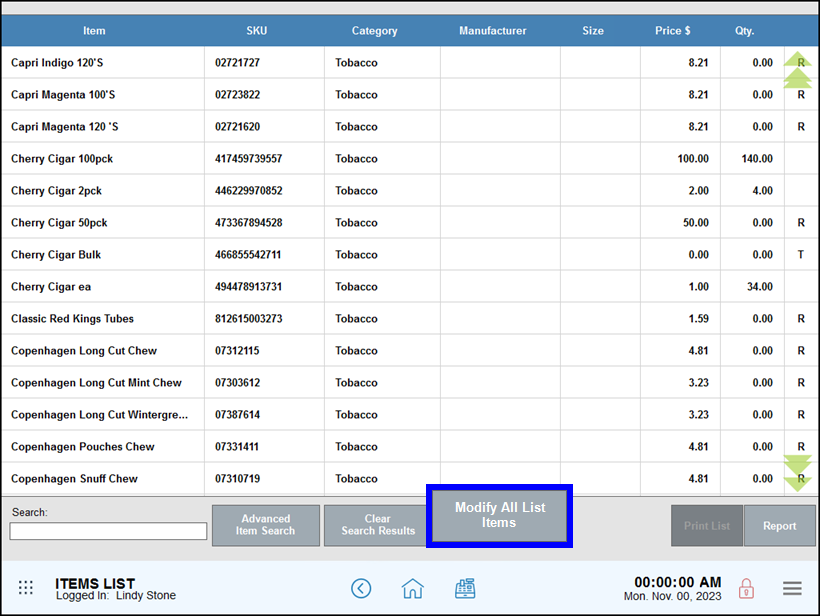Open the Report button
Image resolution: width=820 pixels, height=616 pixels.
[779, 526]
